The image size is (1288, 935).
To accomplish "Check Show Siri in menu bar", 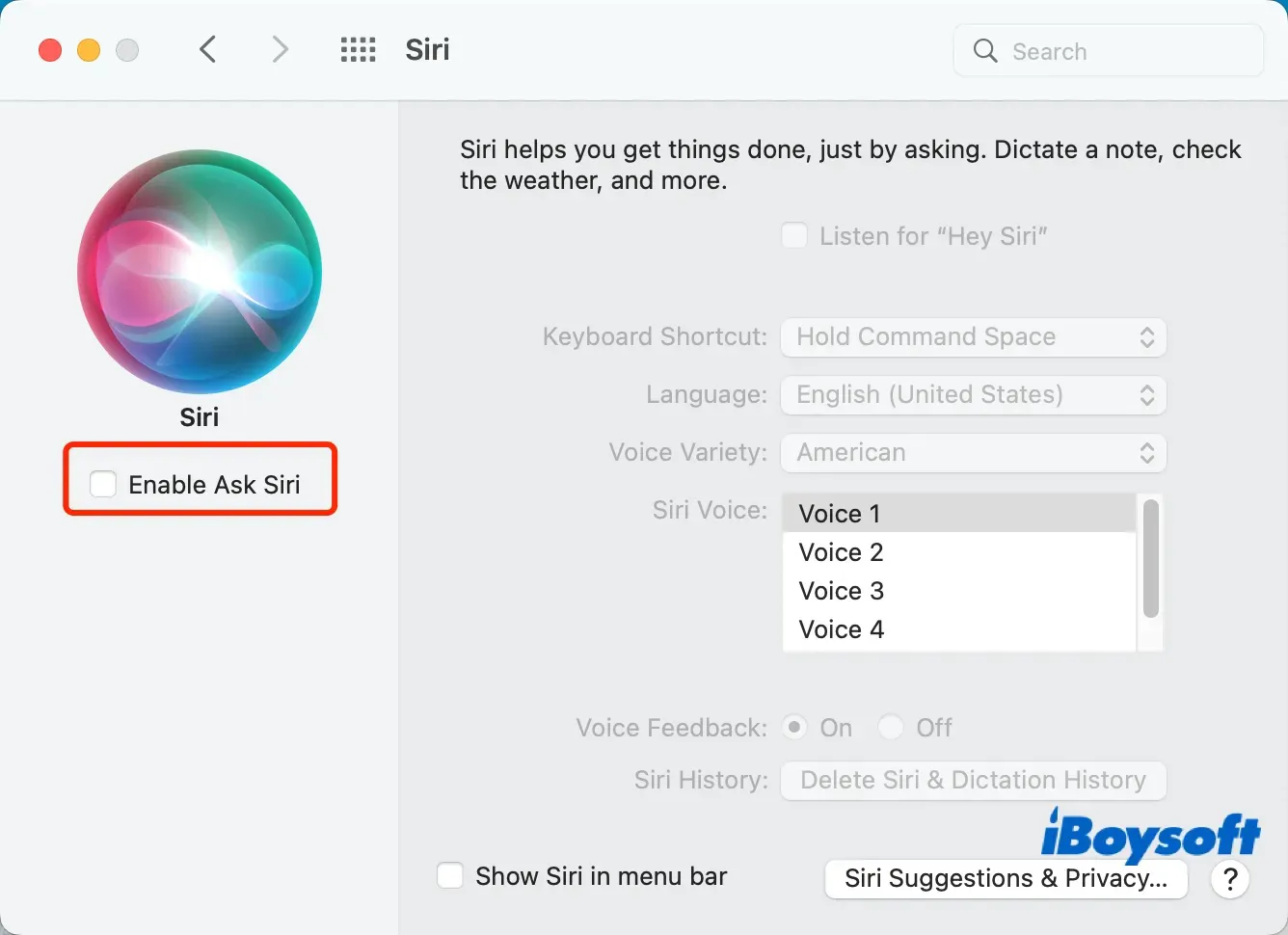I will click(x=450, y=876).
